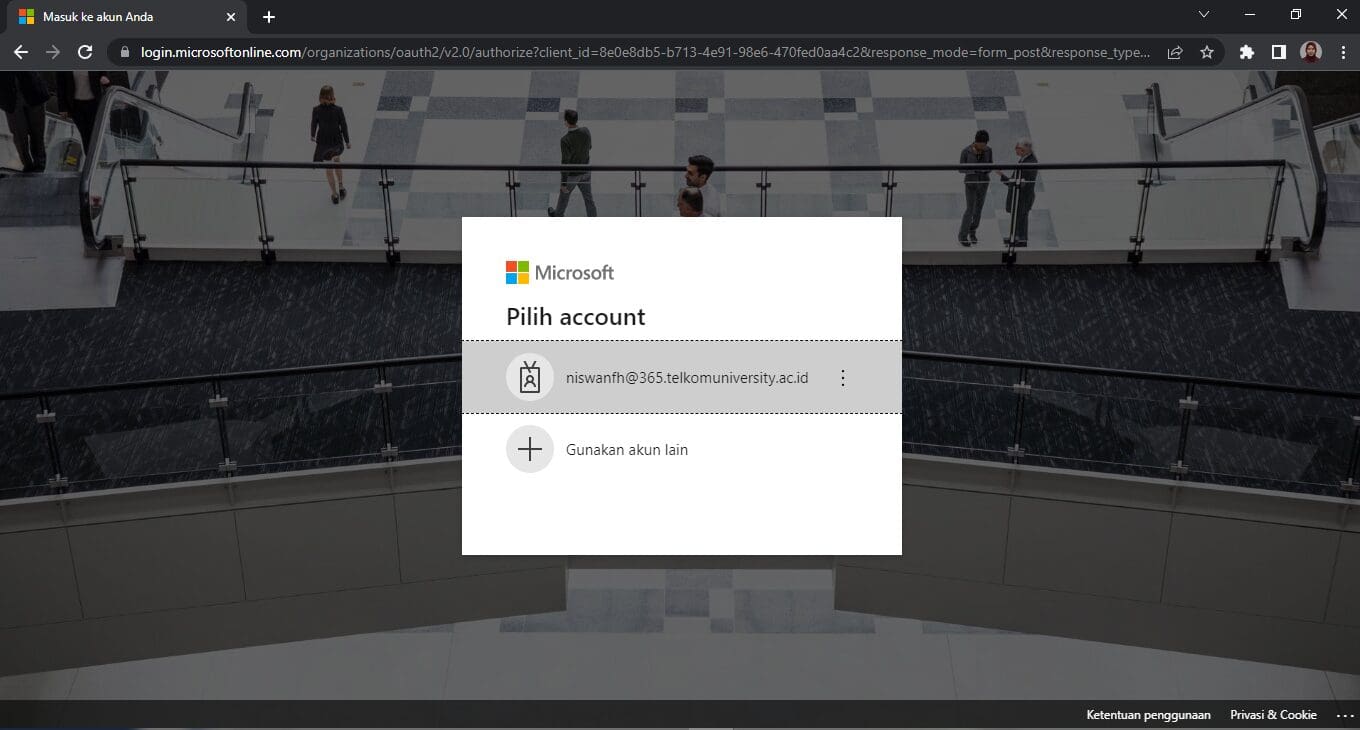The image size is (1360, 730).
Task: Minimize the Chrome window
Action: [x=1250, y=15]
